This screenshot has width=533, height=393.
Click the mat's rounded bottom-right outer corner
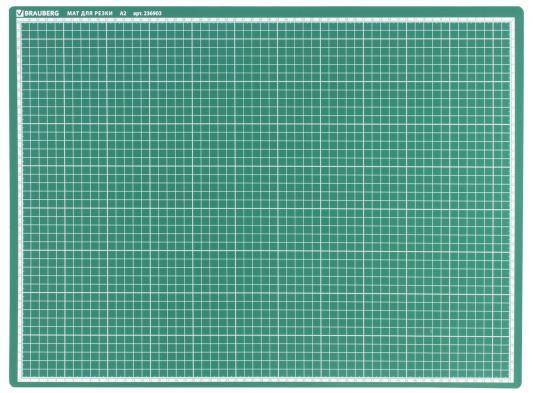pyautogui.click(x=519, y=384)
